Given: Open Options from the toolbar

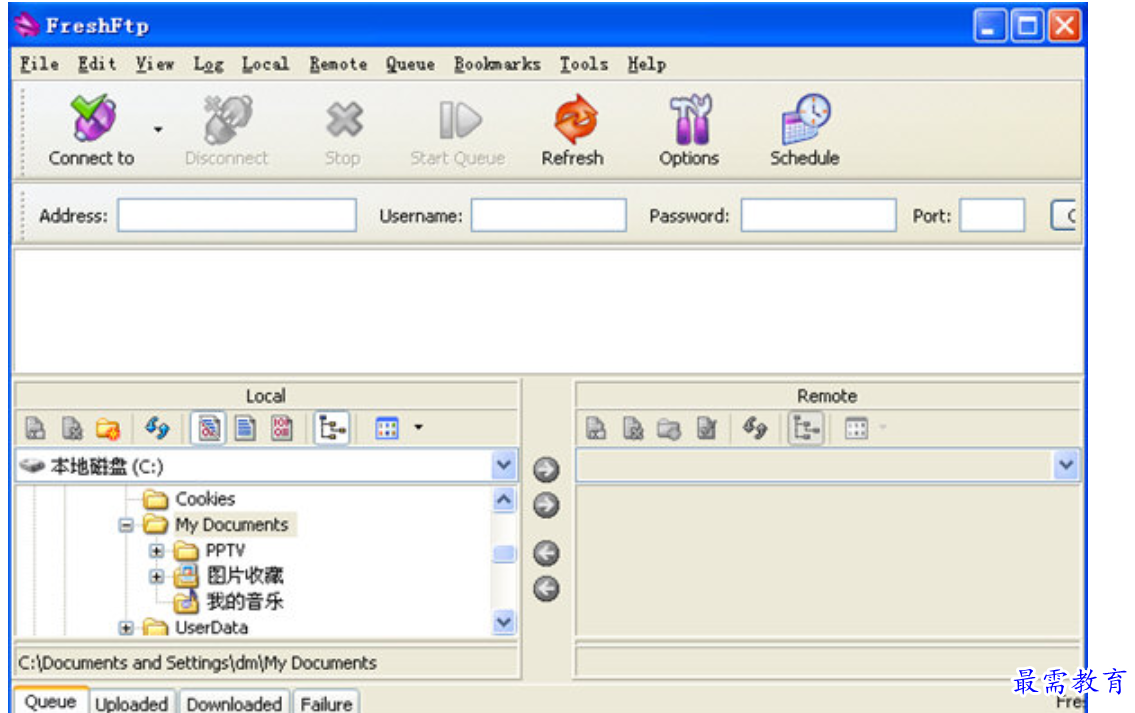Looking at the screenshot, I should pyautogui.click(x=690, y=119).
